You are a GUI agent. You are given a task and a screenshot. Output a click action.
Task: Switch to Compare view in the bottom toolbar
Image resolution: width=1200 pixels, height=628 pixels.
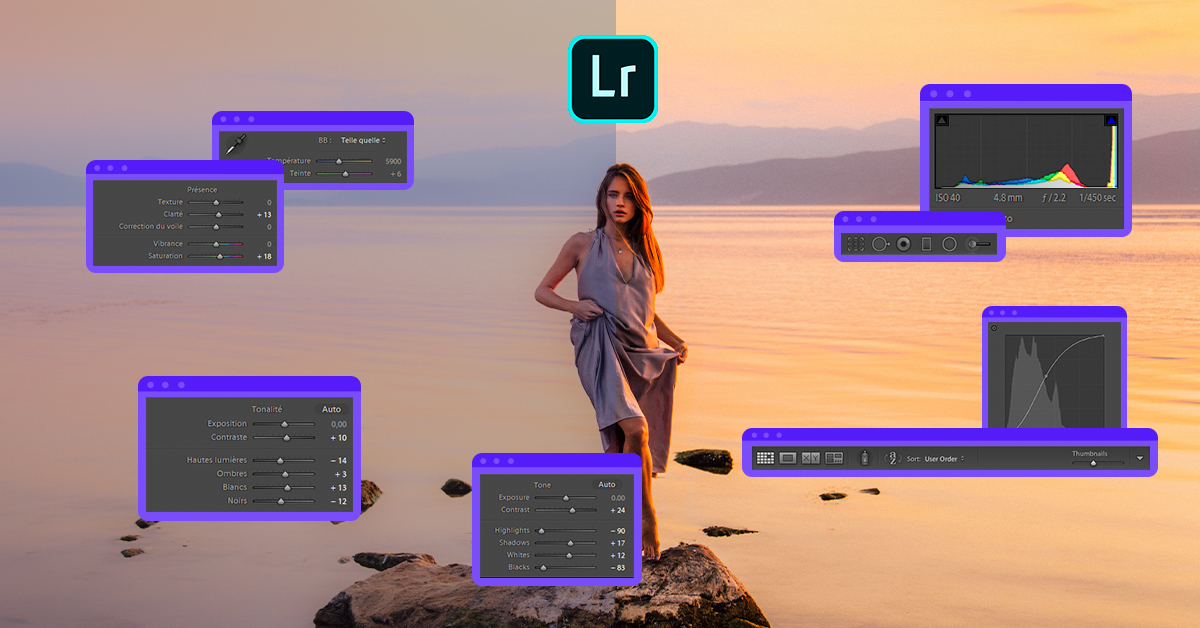pos(812,458)
